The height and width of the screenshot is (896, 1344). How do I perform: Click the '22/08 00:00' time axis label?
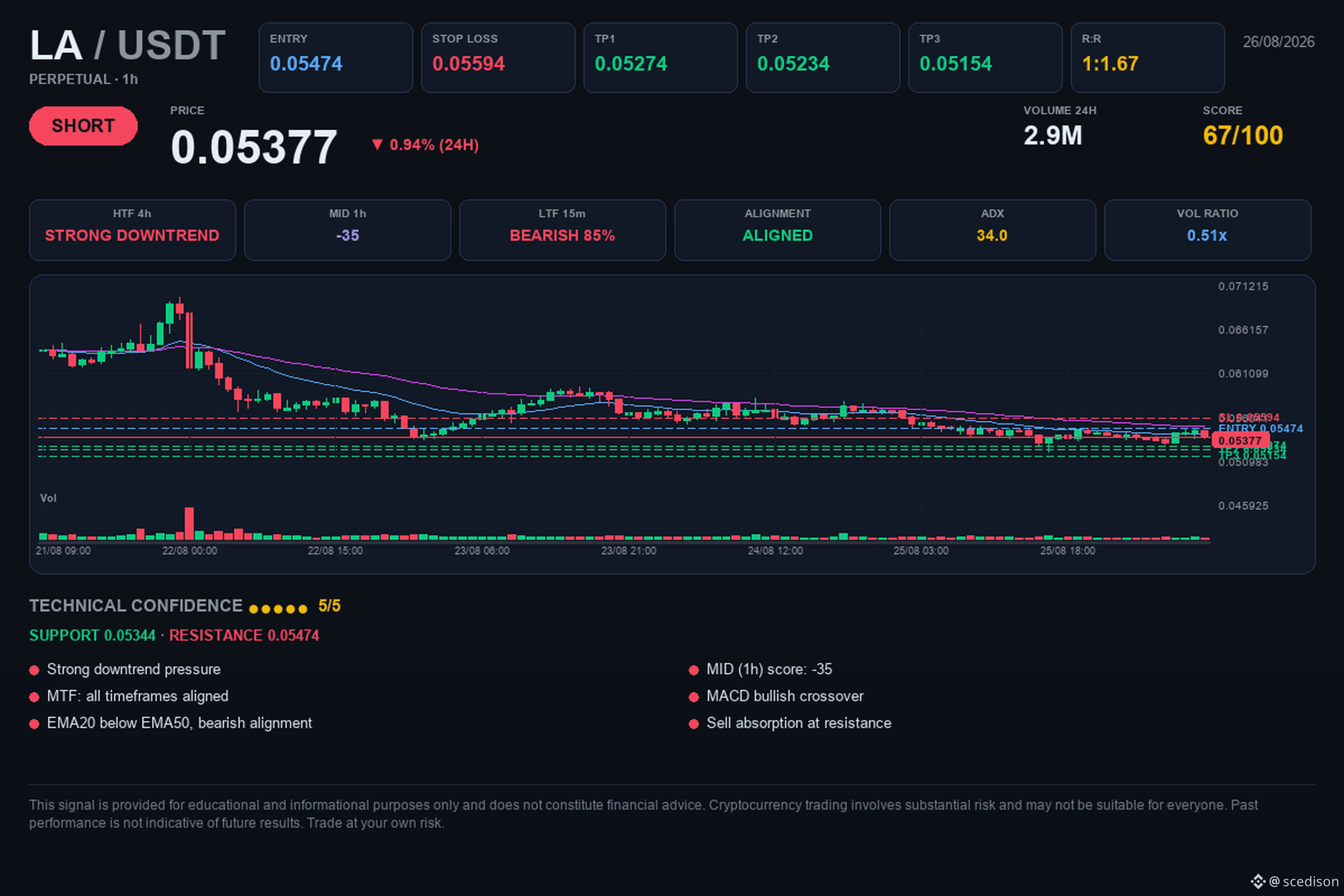pos(189,551)
